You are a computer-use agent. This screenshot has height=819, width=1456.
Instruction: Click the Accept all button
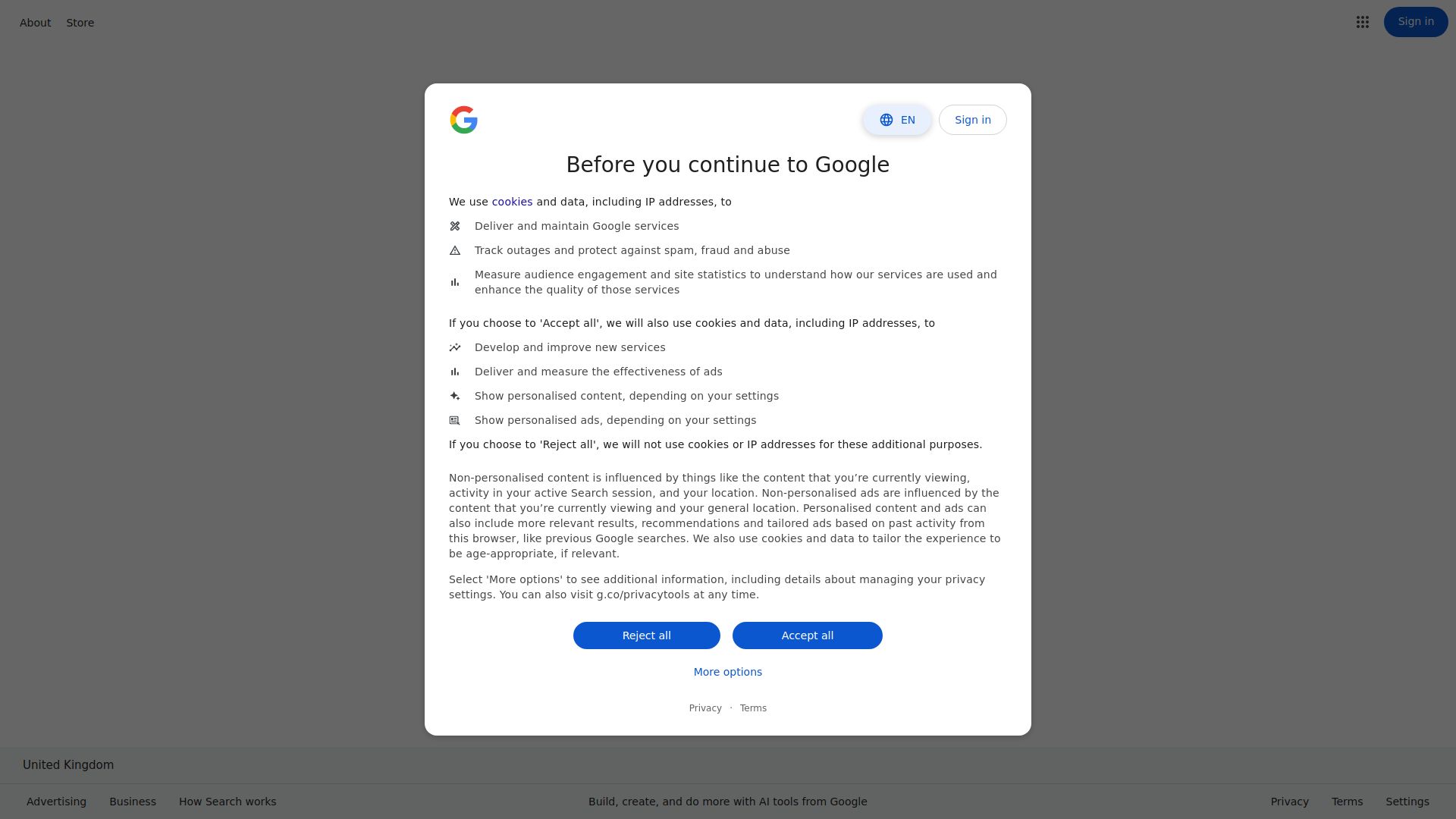coord(808,635)
